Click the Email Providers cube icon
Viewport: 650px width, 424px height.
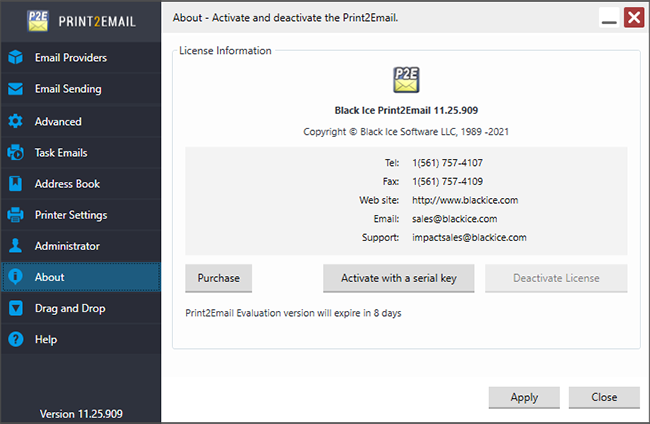tap(15, 57)
